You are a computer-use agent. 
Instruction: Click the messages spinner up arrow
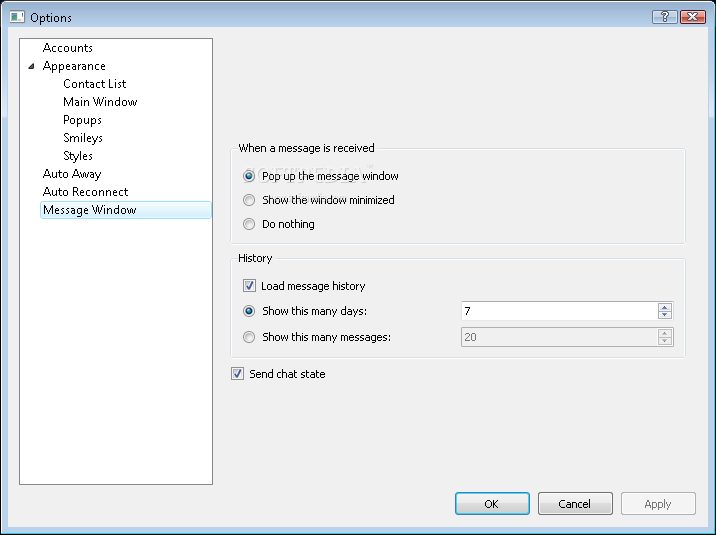665,333
